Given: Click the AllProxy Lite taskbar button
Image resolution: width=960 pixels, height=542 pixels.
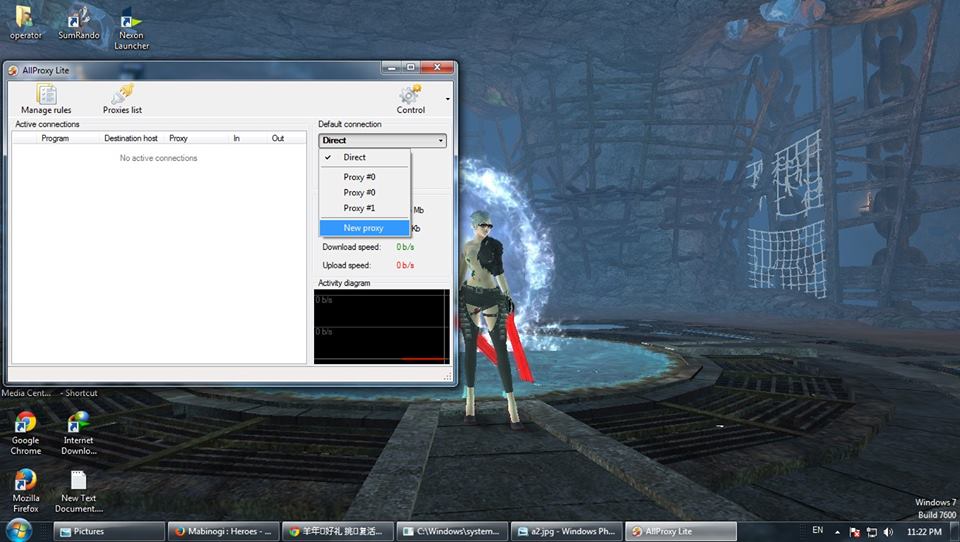Looking at the screenshot, I should (x=681, y=532).
